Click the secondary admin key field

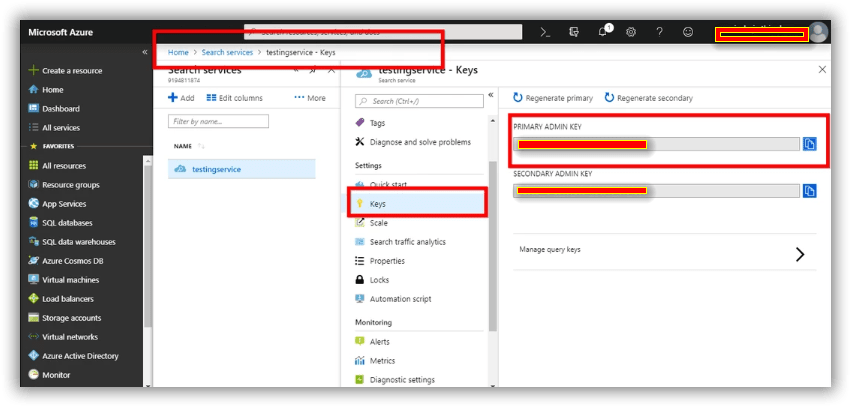tap(657, 191)
